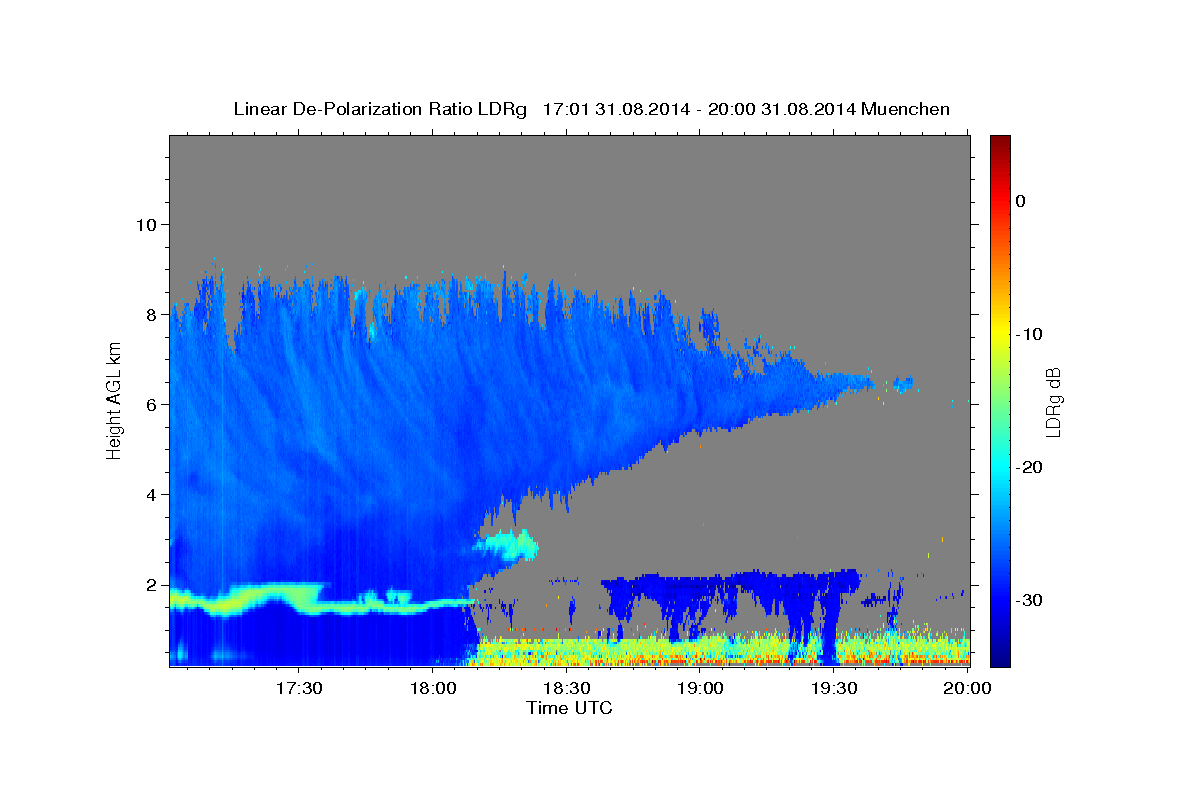Click the 19:00 time tick label
This screenshot has width=1200, height=800.
pos(701,688)
